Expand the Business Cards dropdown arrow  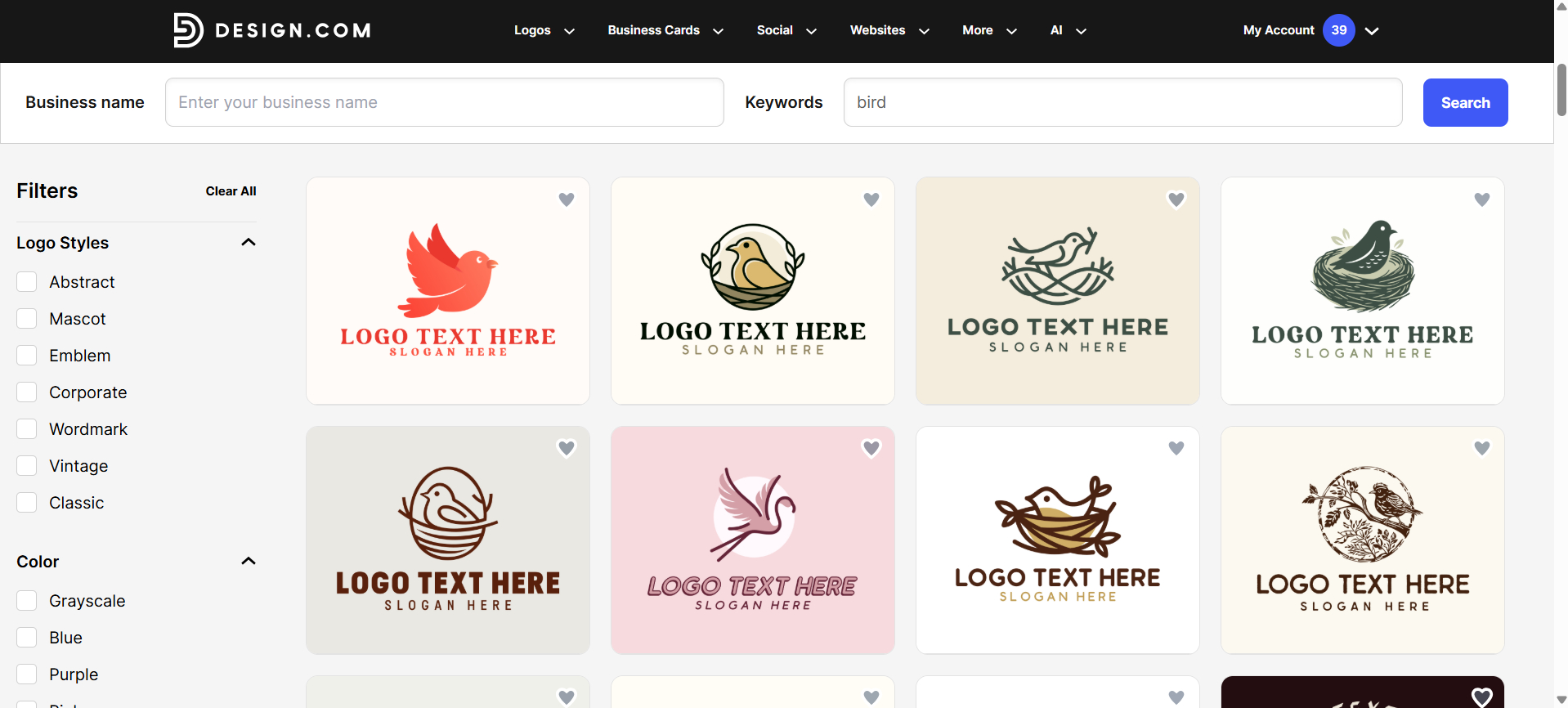coord(719,31)
